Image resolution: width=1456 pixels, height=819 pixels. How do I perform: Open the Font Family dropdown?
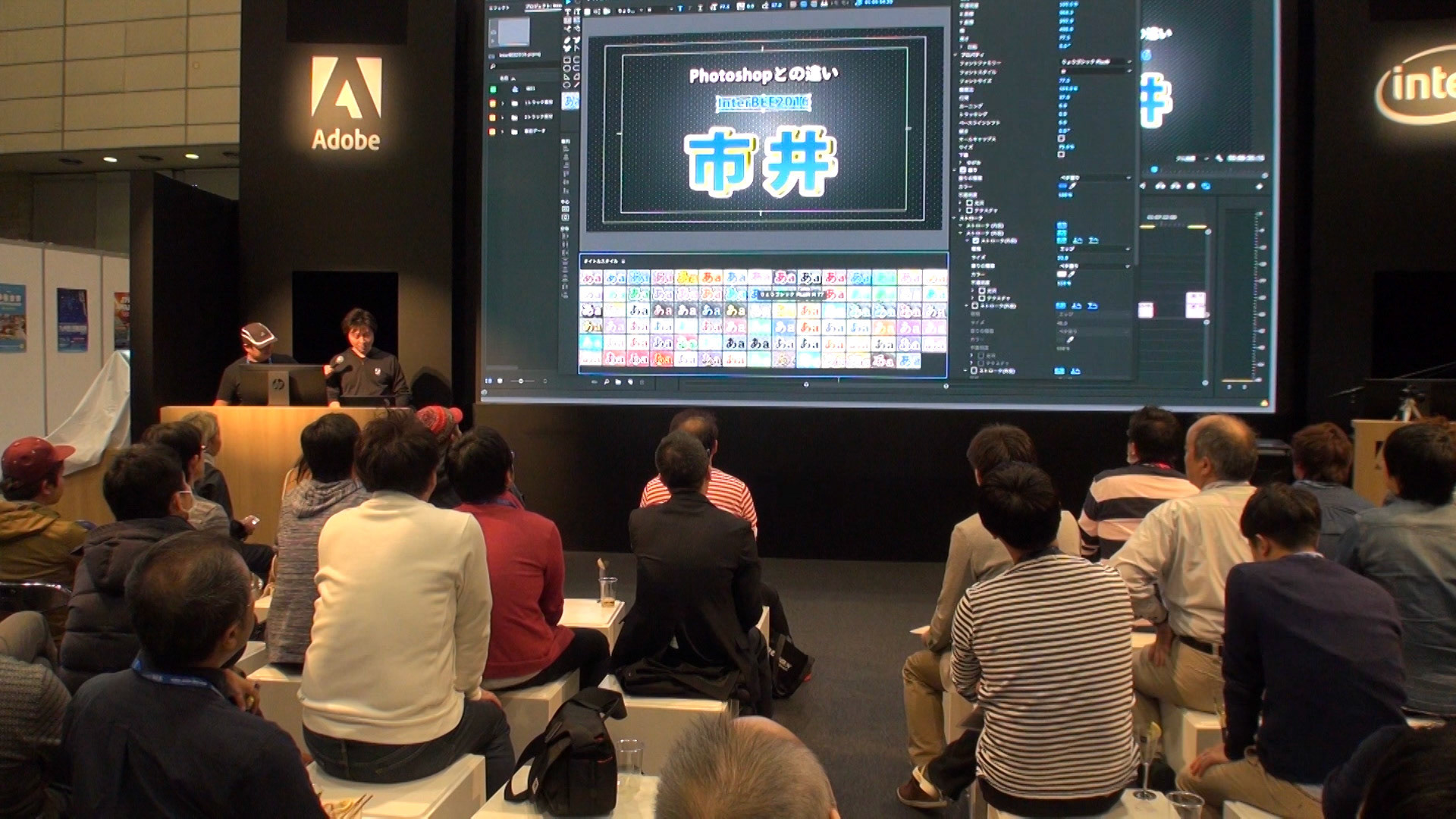[x=1094, y=61]
